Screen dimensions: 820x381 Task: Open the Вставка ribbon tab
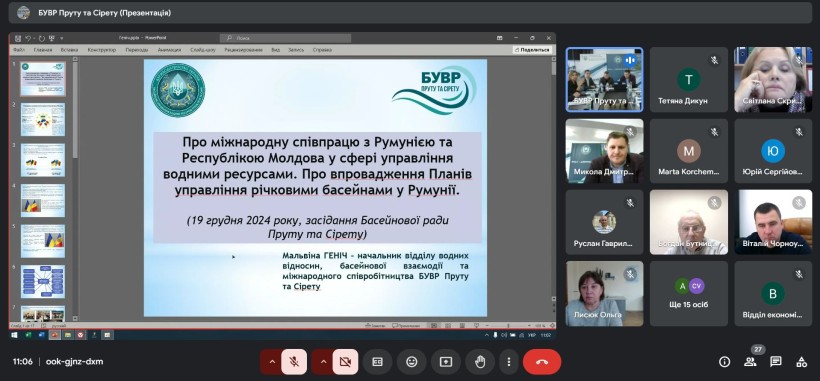70,50
